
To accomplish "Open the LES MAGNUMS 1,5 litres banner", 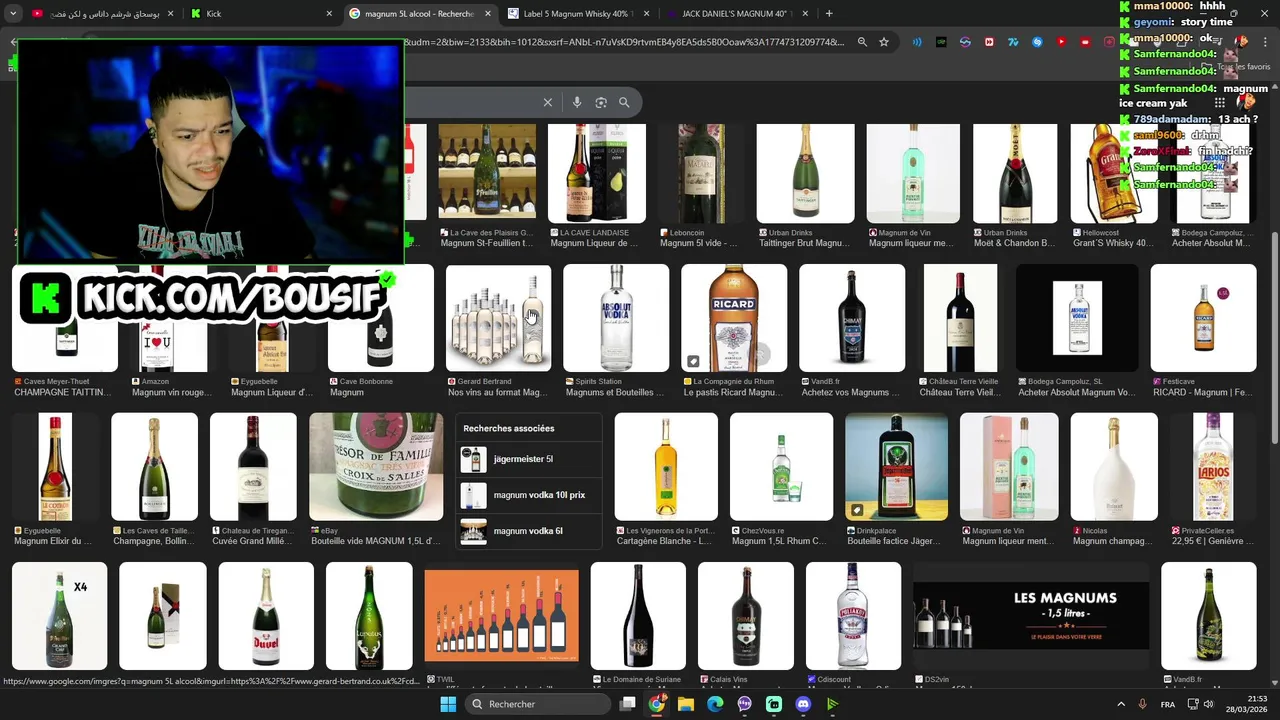I will (1030, 616).
